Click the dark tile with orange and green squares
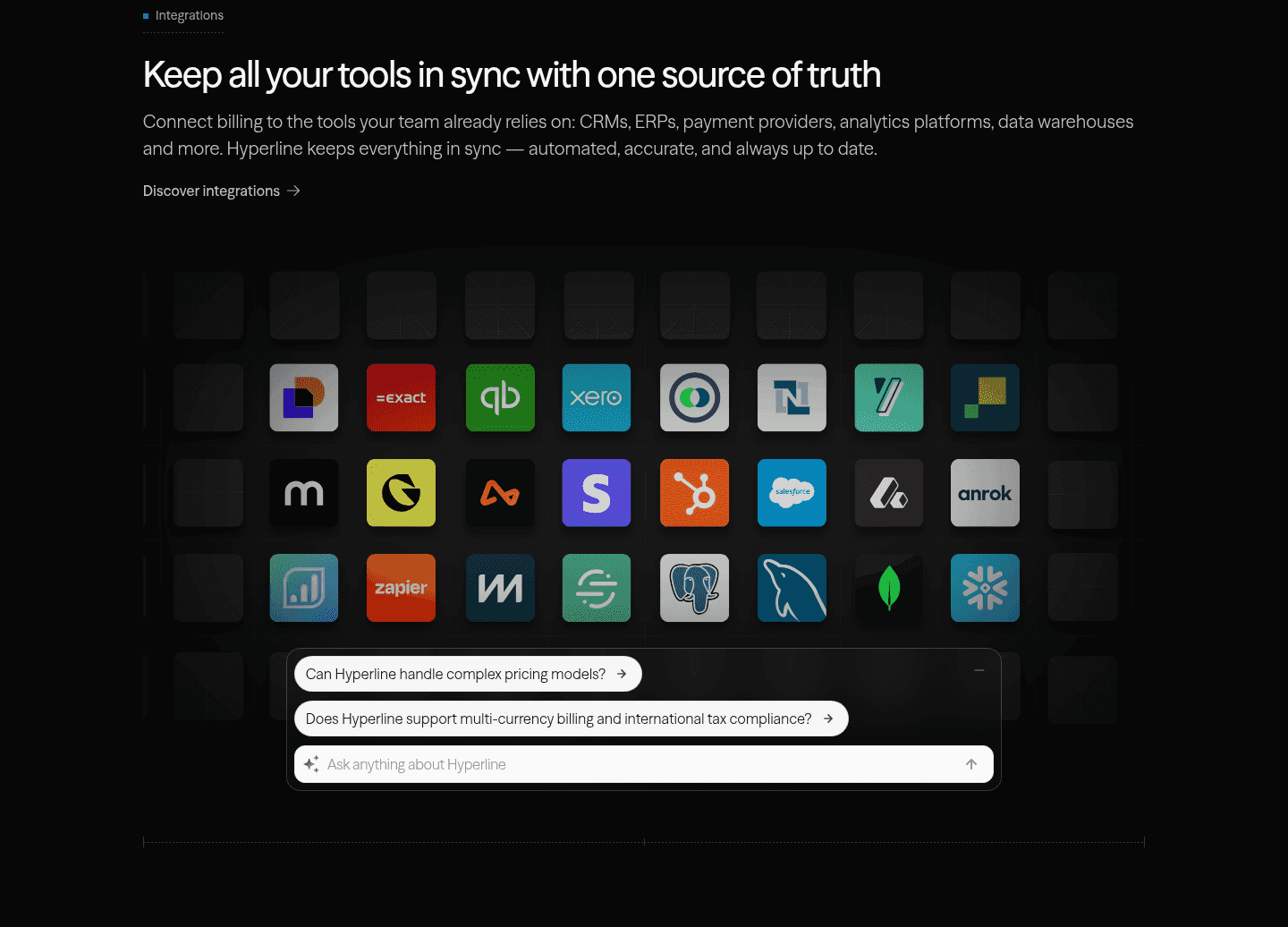 coord(985,397)
